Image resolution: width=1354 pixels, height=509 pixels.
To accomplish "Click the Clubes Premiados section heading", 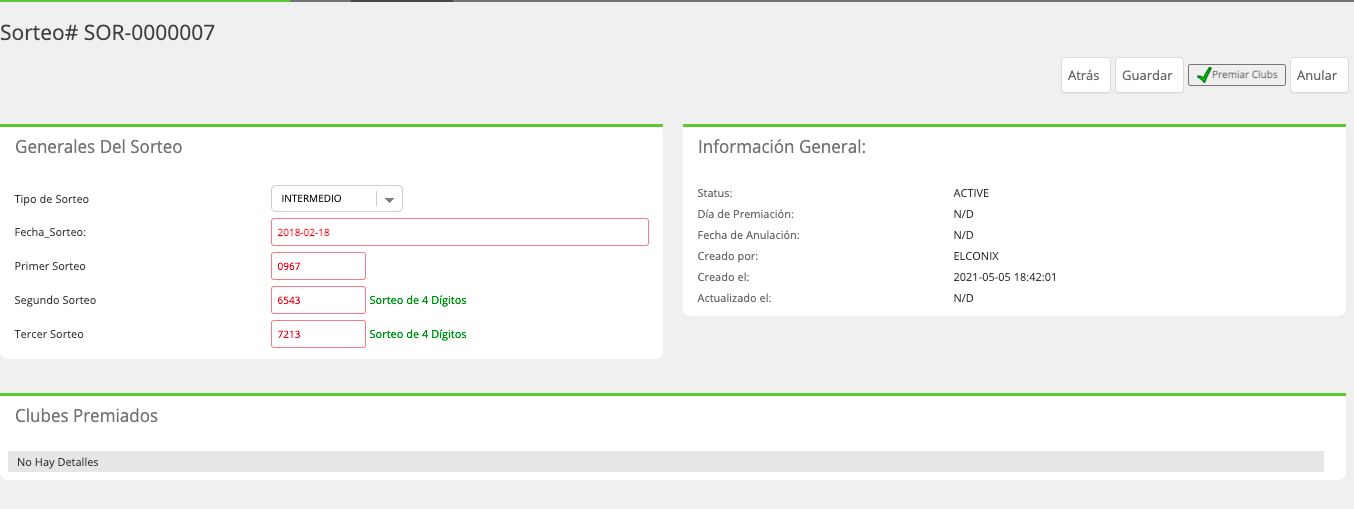I will click(87, 415).
